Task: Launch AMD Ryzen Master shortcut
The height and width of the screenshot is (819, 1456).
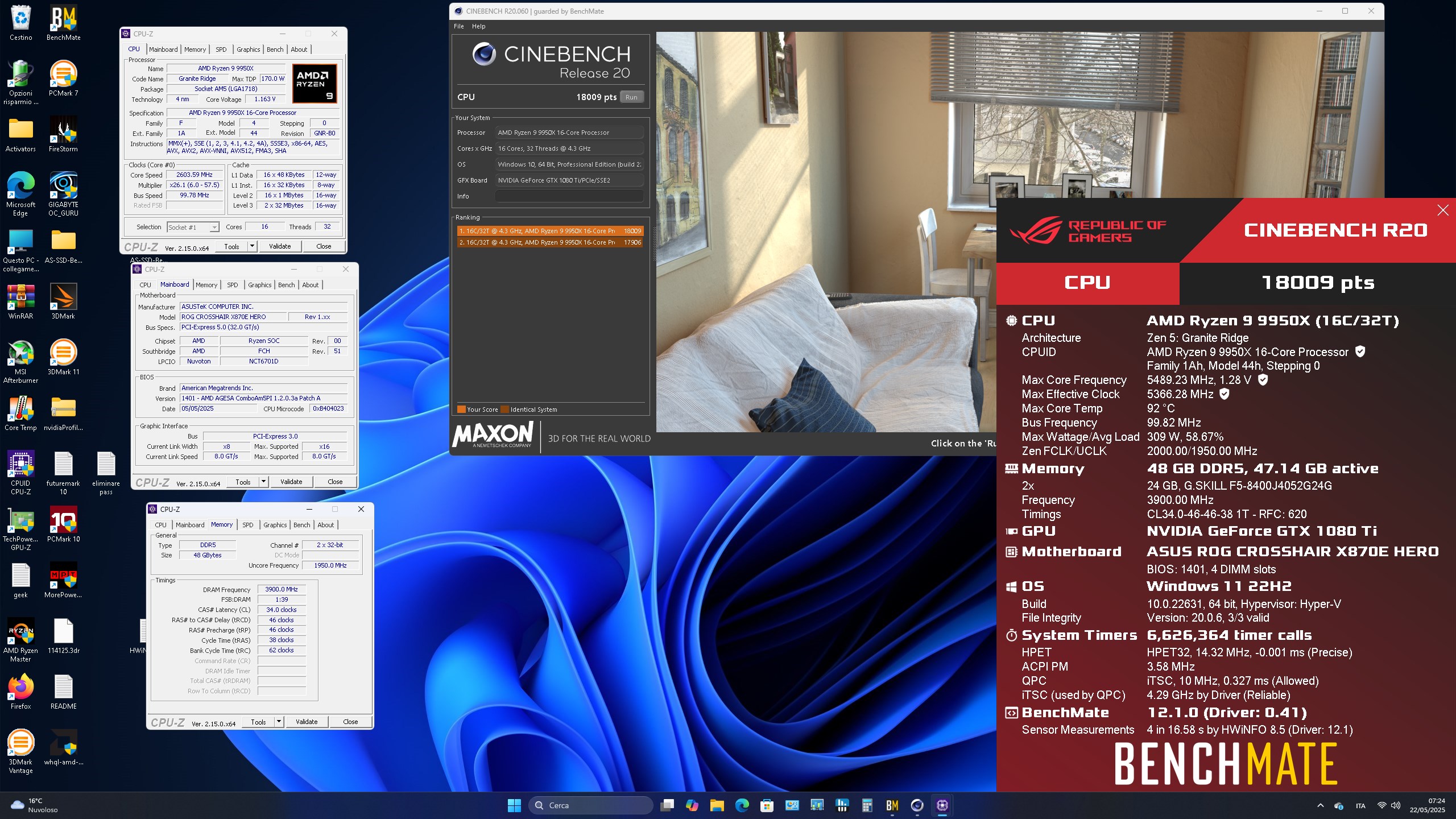Action: tap(20, 640)
